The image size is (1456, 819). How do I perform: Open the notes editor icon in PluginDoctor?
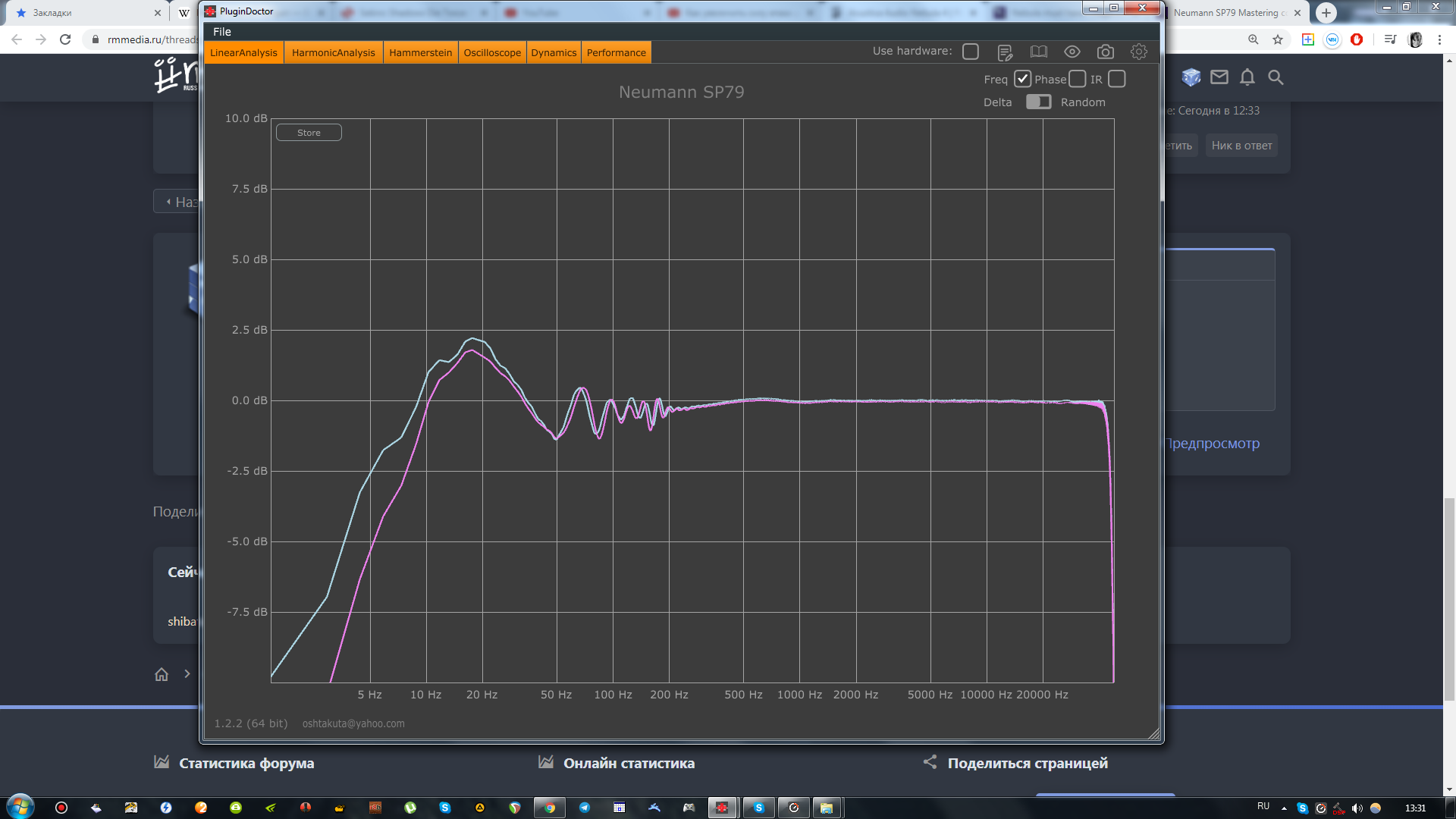(x=1005, y=52)
